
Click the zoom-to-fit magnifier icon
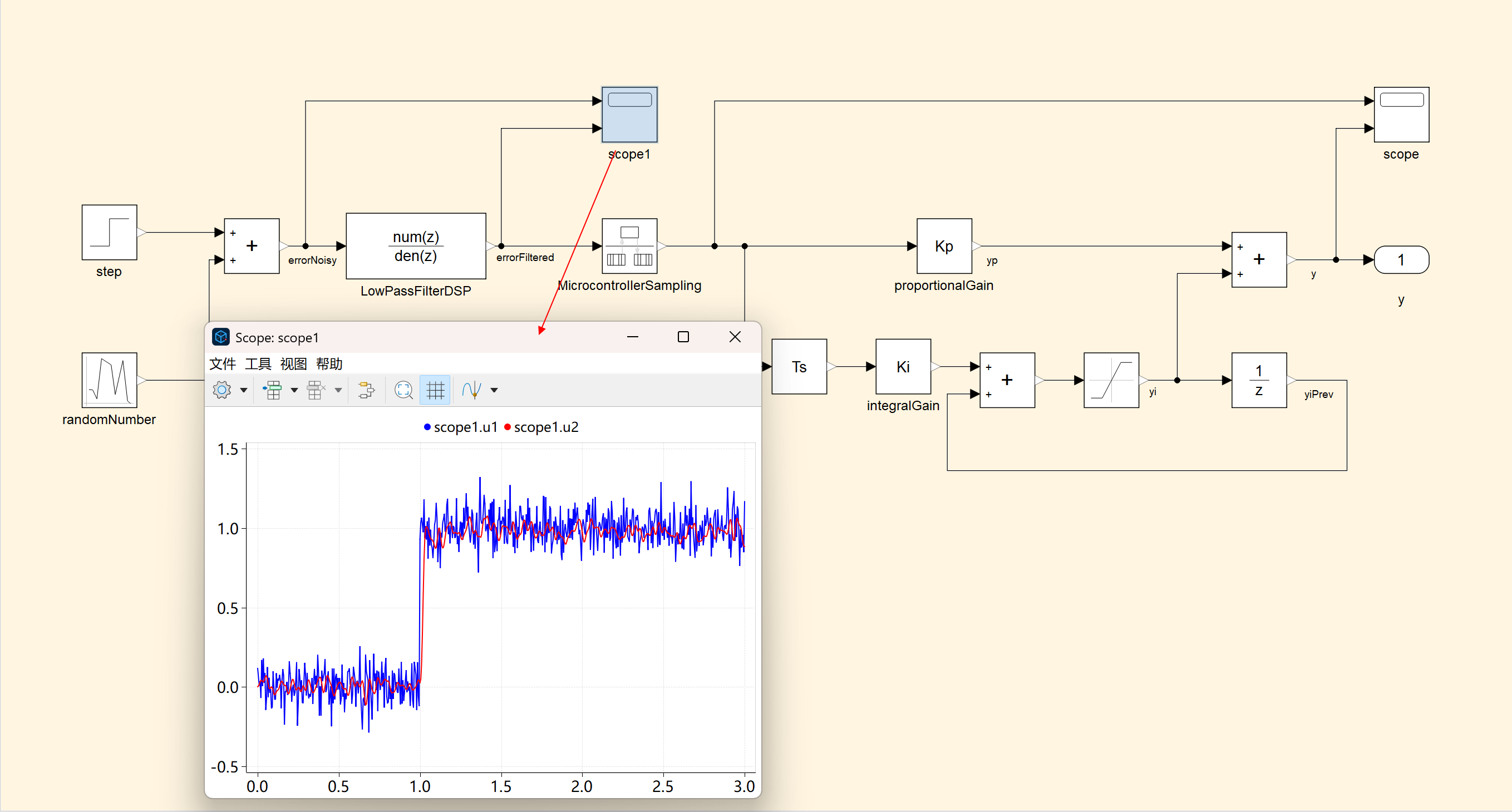tap(404, 390)
